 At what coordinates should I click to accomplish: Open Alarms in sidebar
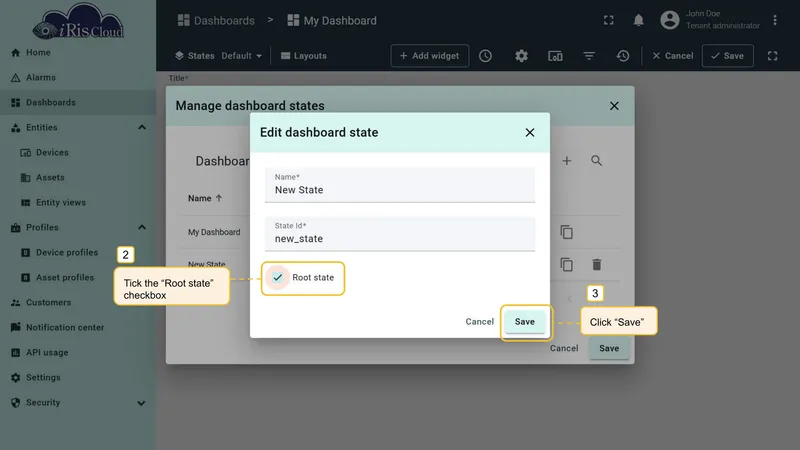coord(78,78)
